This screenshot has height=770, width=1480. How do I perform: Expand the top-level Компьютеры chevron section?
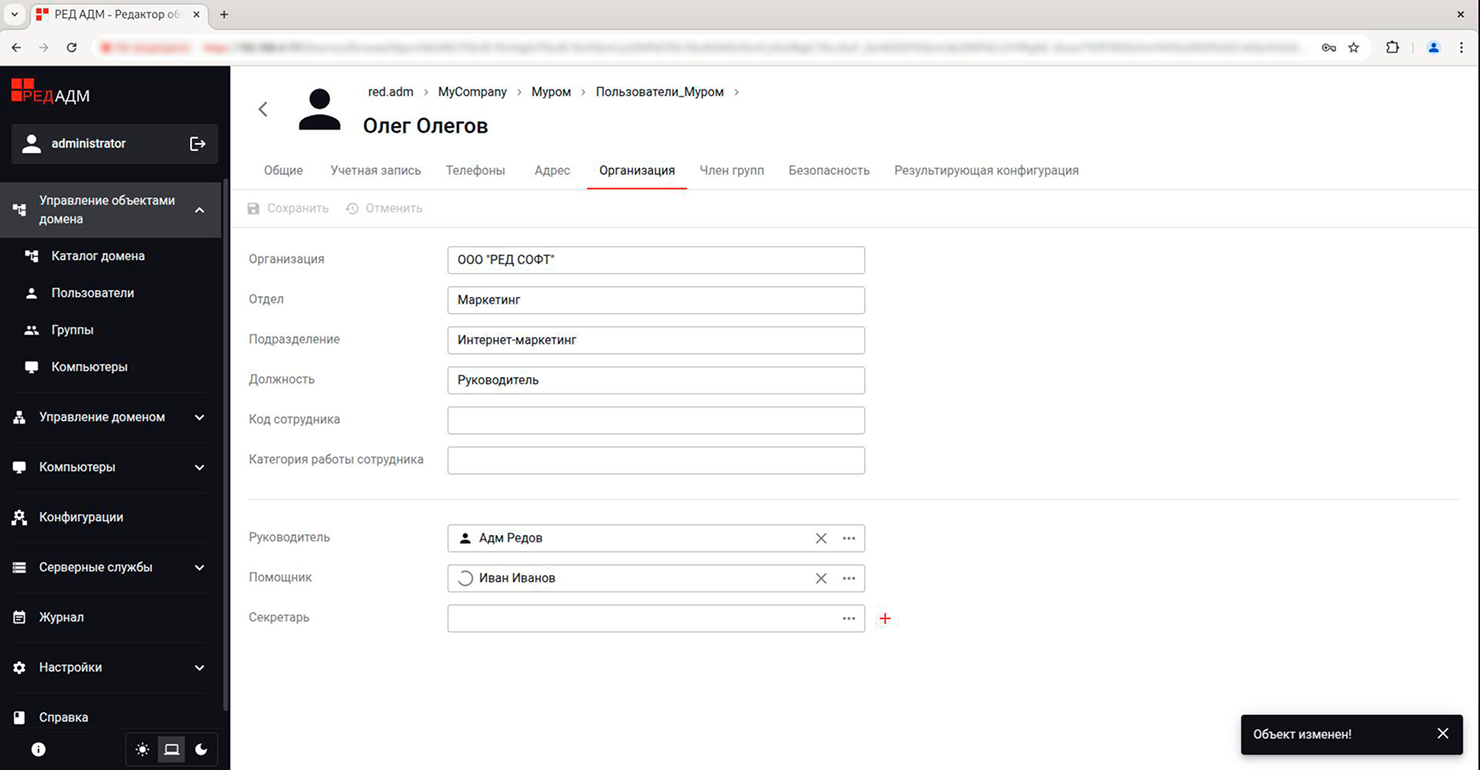pos(199,467)
